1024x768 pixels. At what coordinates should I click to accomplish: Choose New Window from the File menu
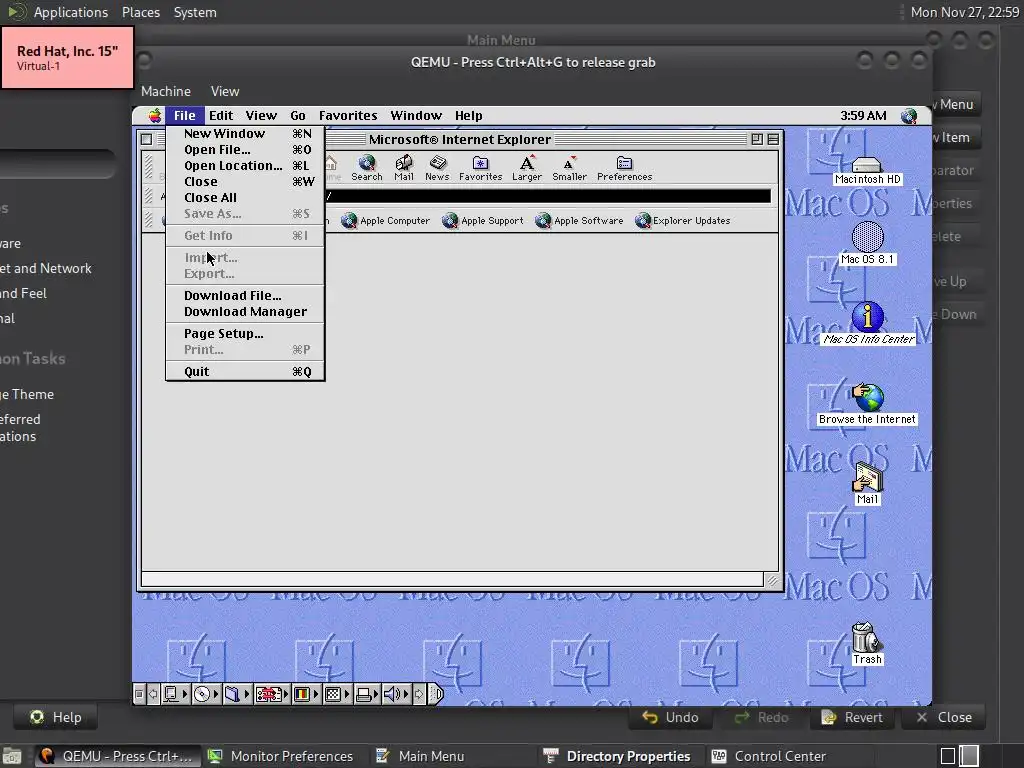coord(245,133)
